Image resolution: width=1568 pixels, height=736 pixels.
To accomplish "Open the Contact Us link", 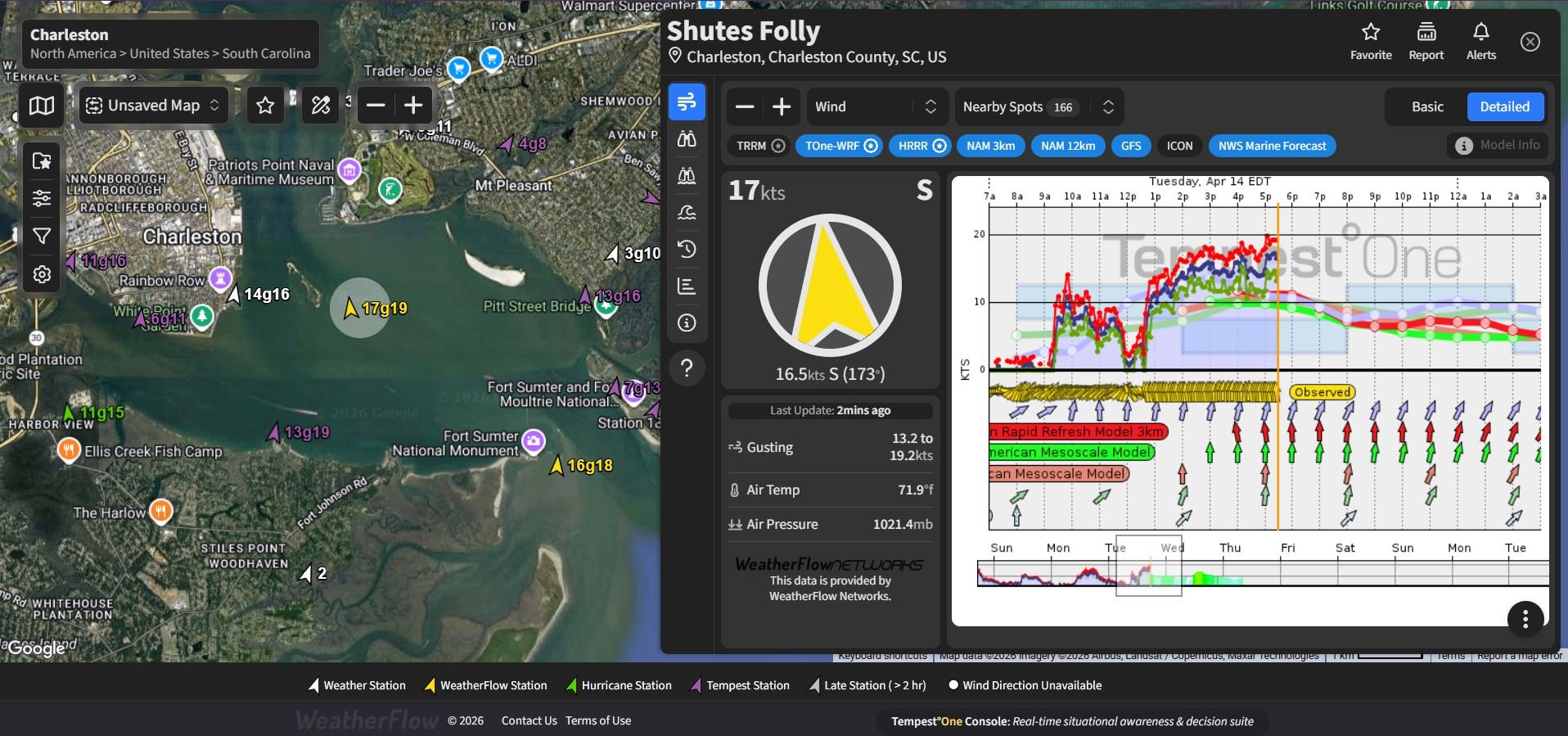I will tap(529, 720).
